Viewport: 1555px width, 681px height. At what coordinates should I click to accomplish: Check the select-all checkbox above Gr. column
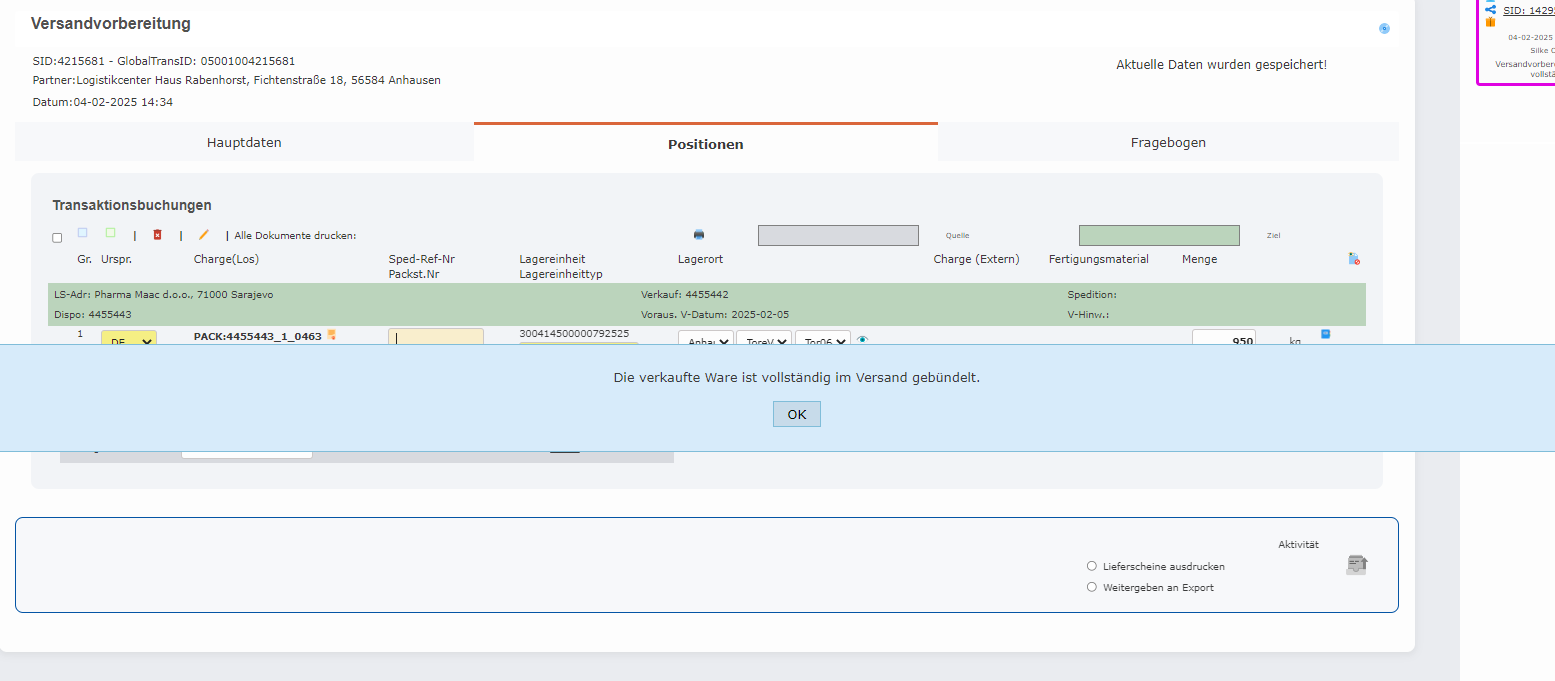click(x=57, y=237)
